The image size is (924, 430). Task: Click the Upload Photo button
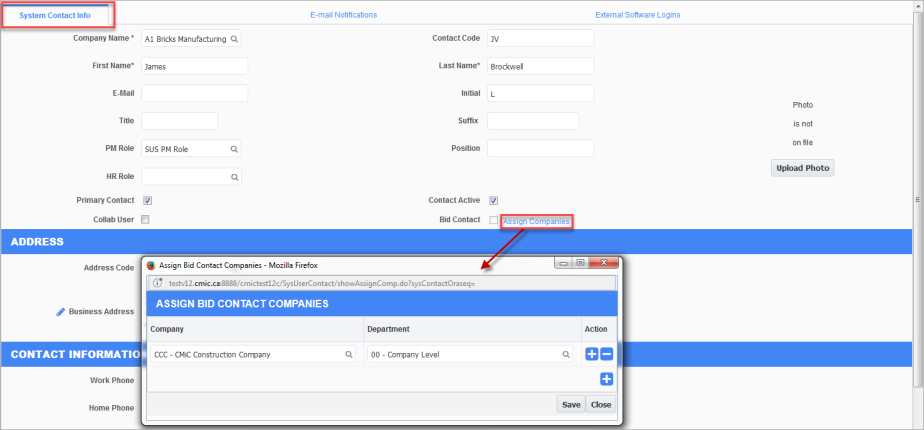803,168
